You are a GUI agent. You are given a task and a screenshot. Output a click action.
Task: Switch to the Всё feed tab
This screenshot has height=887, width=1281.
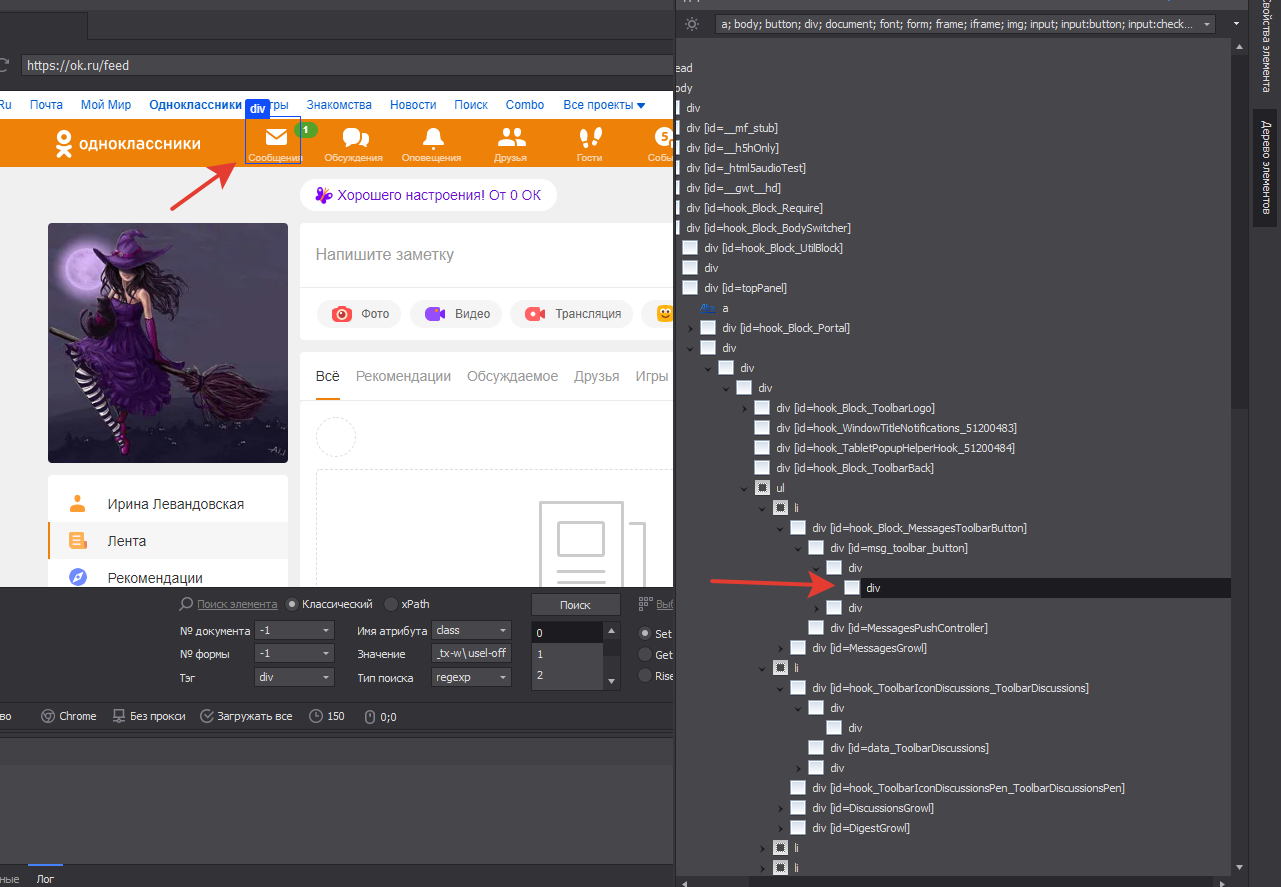328,376
